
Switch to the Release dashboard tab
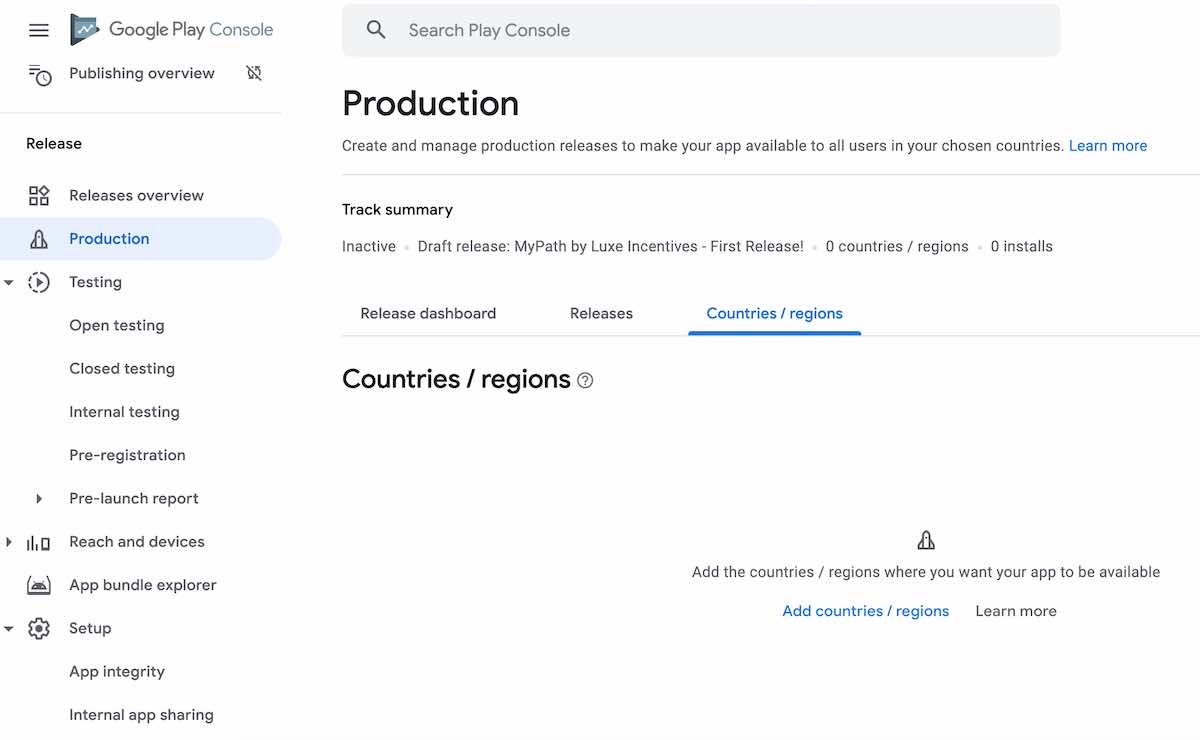click(428, 313)
